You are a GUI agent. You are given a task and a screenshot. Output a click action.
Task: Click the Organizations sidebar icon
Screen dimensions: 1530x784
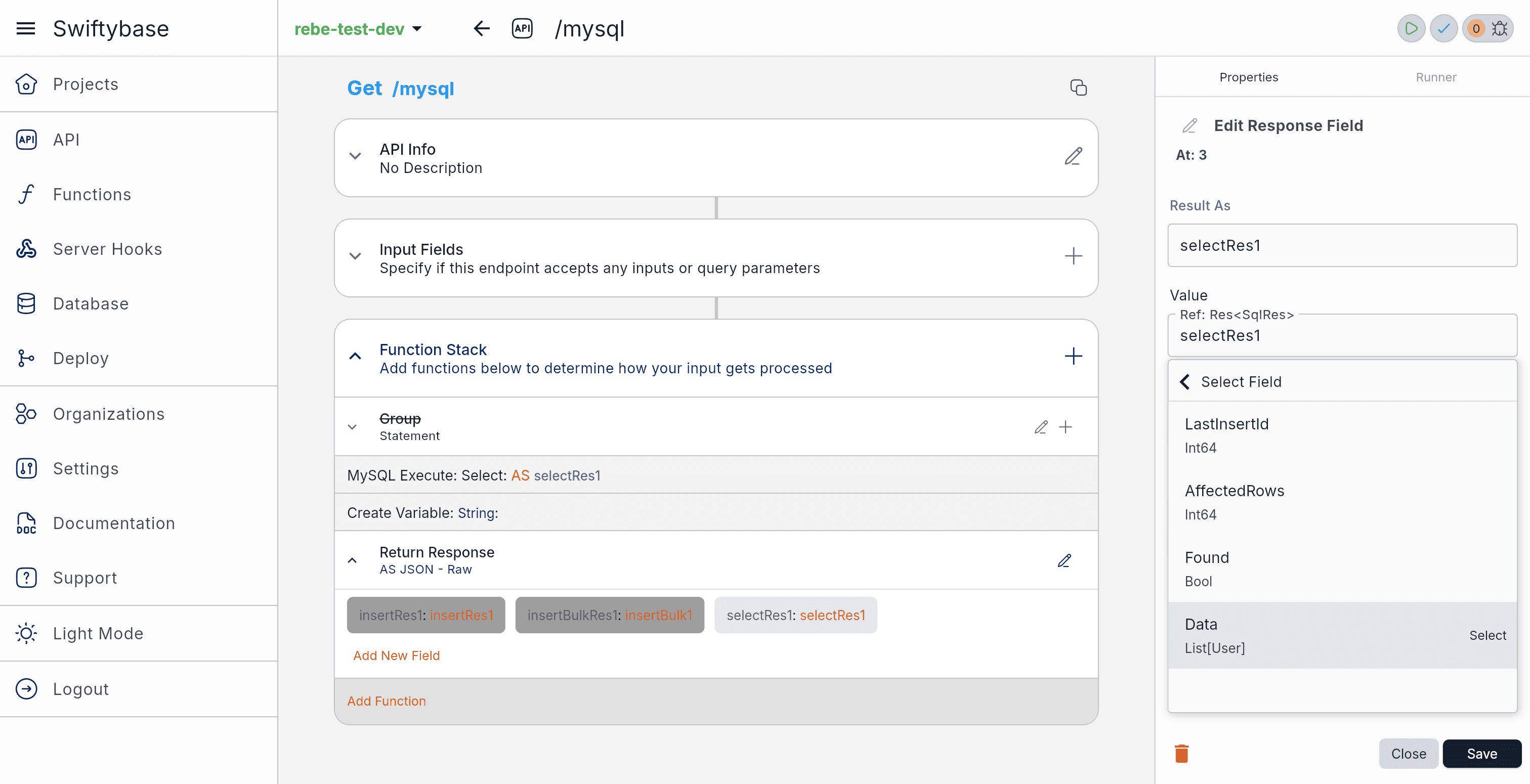[26, 414]
